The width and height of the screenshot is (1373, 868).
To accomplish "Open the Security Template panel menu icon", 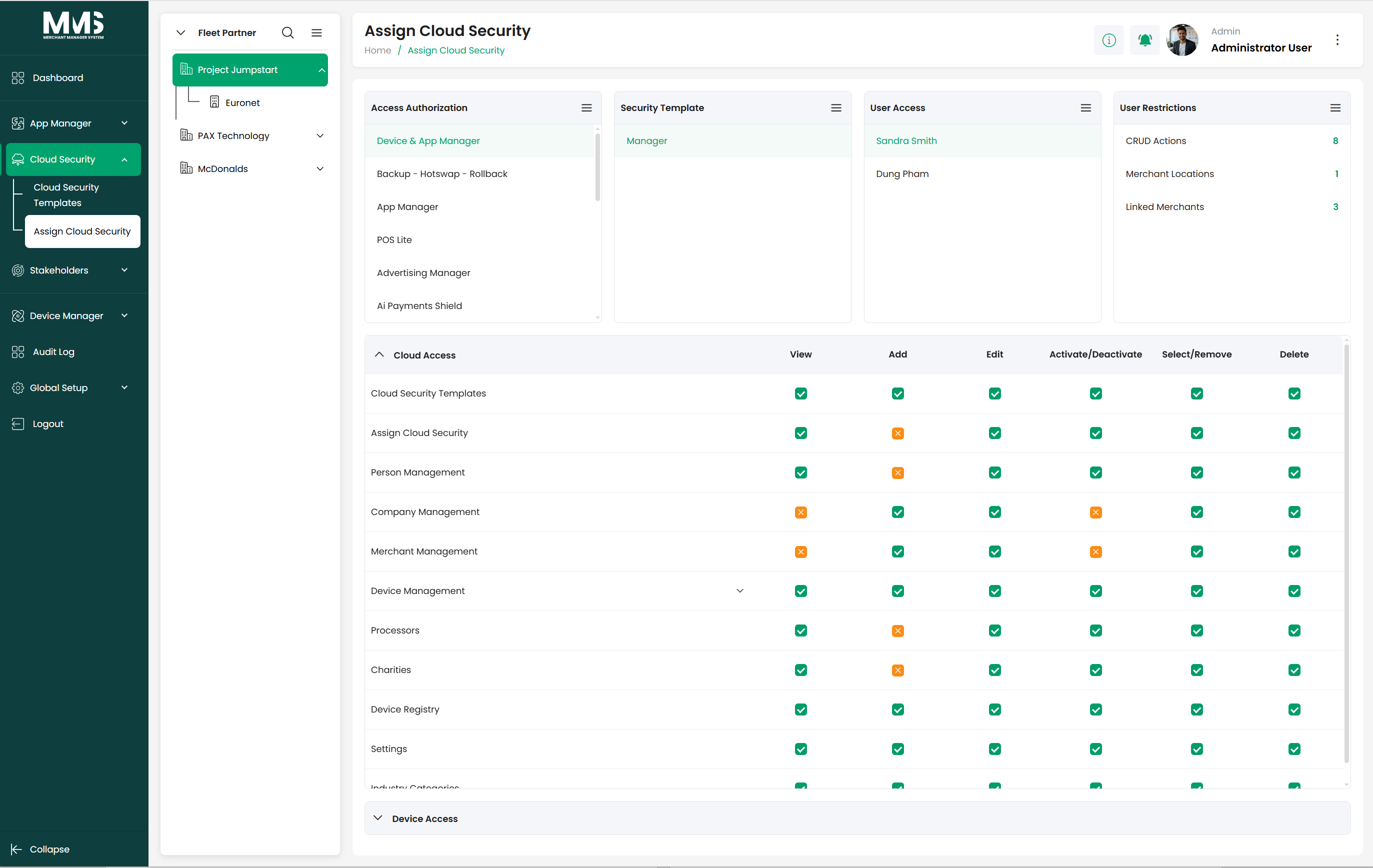I will tap(836, 108).
